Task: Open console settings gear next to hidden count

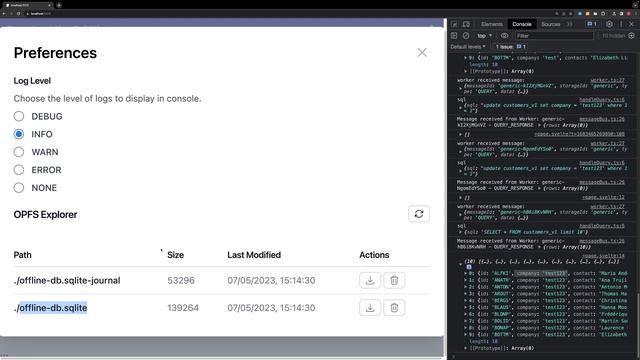Action: click(631, 36)
